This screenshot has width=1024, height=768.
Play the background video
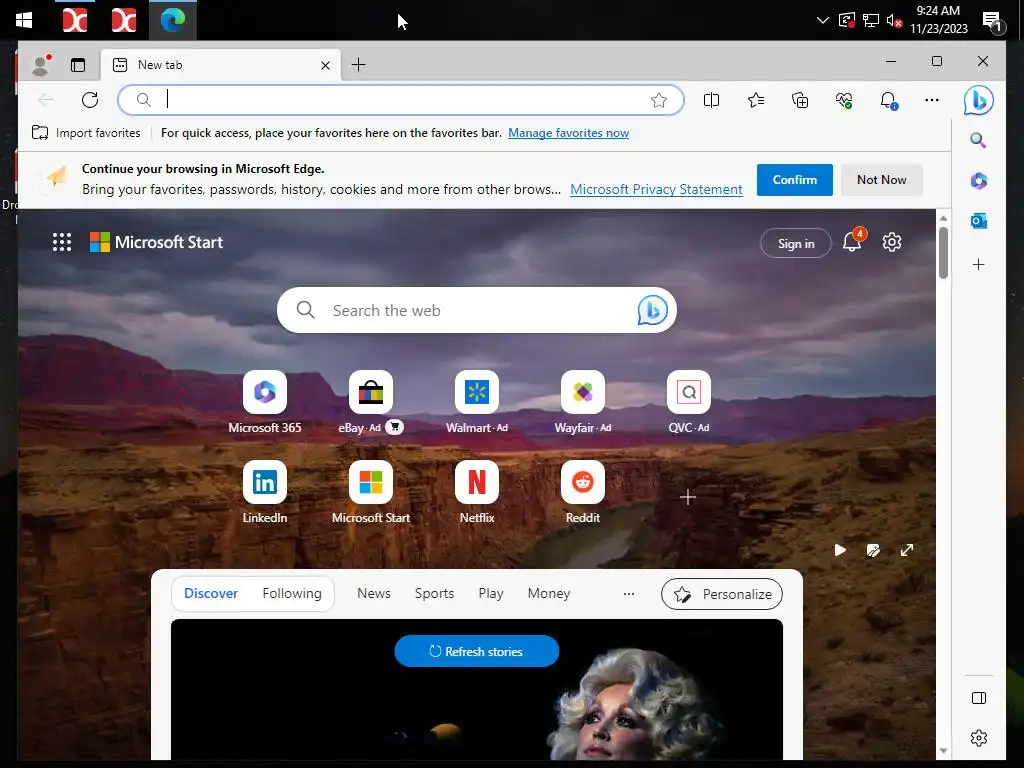point(840,550)
